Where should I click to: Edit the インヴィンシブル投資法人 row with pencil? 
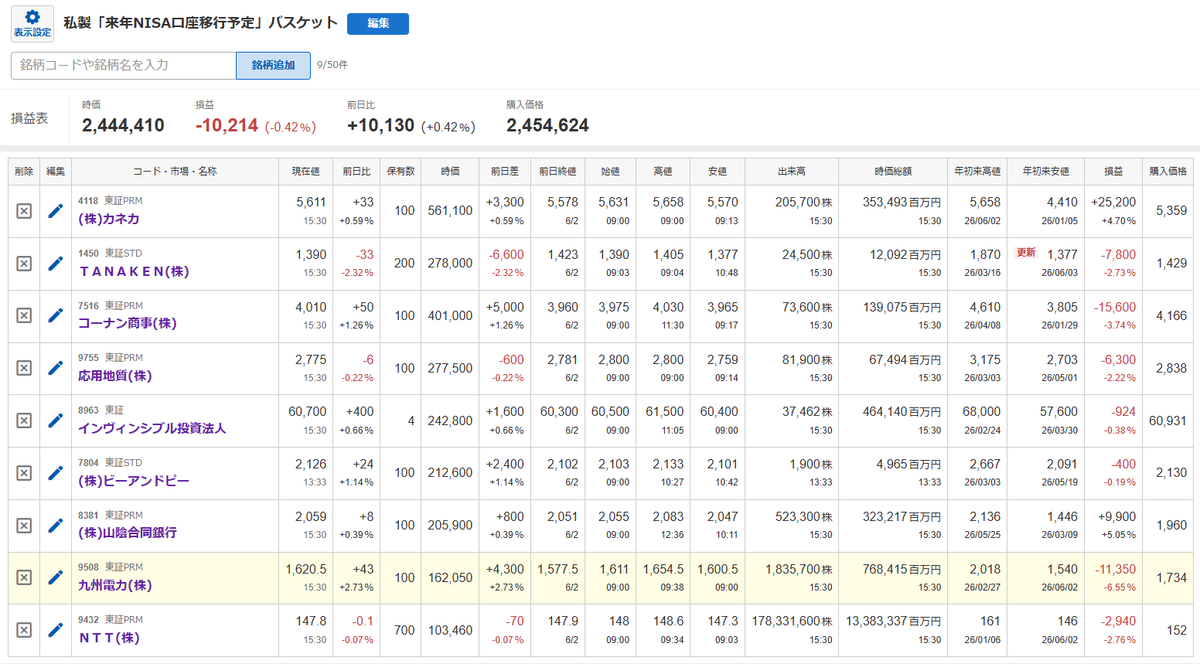tap(56, 420)
